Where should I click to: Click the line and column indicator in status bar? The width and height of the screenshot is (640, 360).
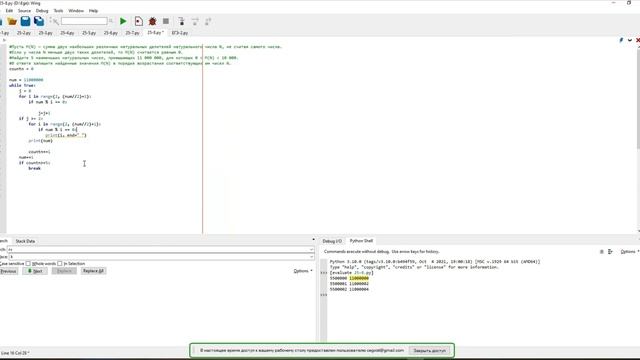(x=15, y=353)
